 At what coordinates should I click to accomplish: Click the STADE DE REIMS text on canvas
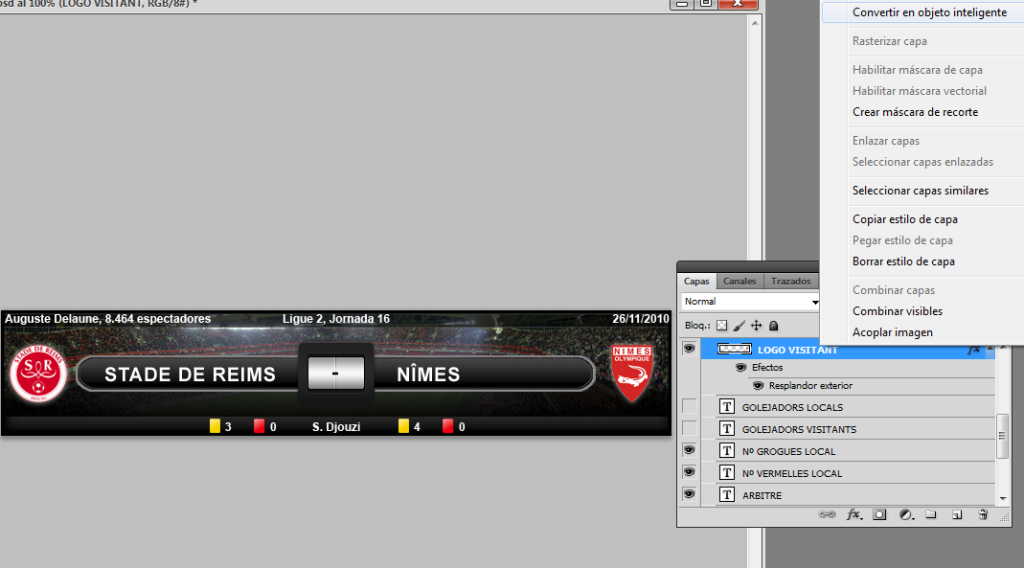click(x=190, y=374)
